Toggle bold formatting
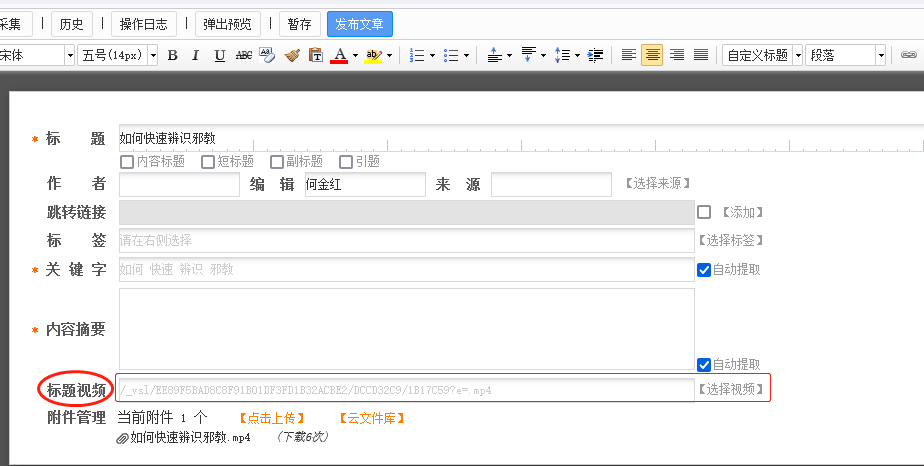Image resolution: width=924 pixels, height=466 pixels. pos(172,55)
